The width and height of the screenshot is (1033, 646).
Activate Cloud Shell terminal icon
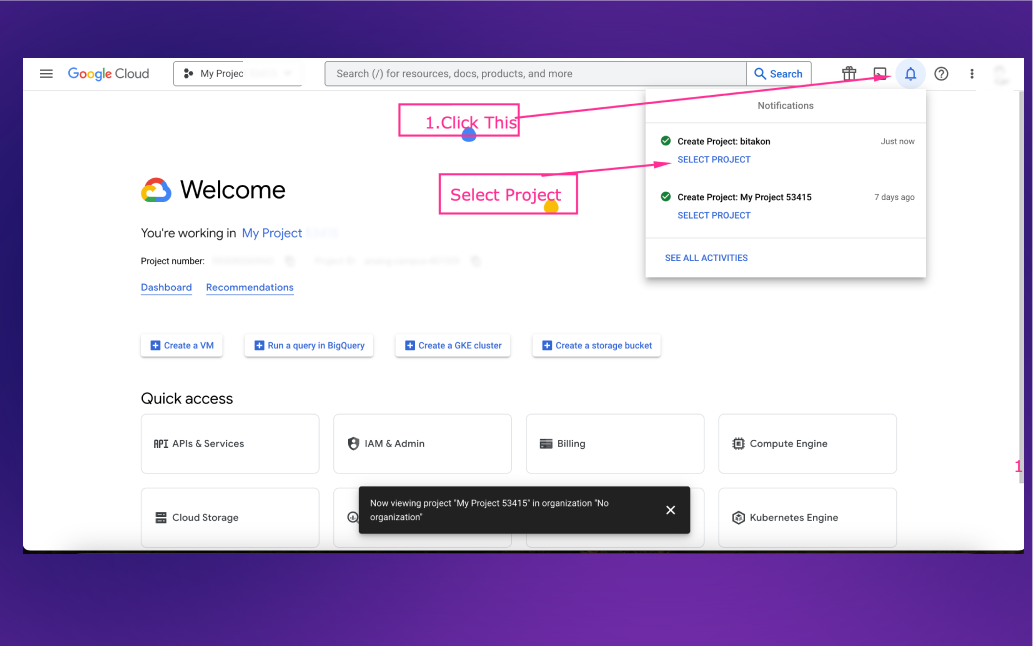[x=880, y=74]
